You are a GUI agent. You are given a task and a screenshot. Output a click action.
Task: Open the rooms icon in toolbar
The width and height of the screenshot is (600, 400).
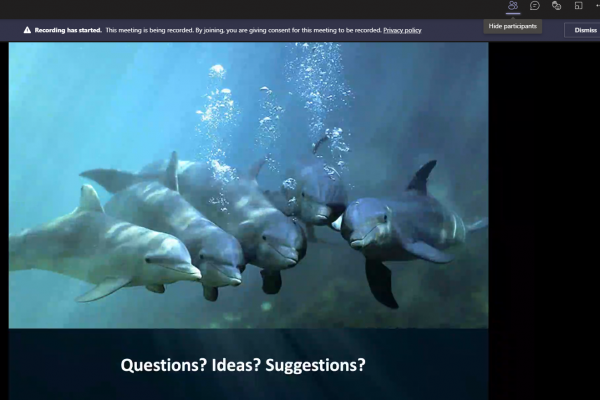point(578,6)
